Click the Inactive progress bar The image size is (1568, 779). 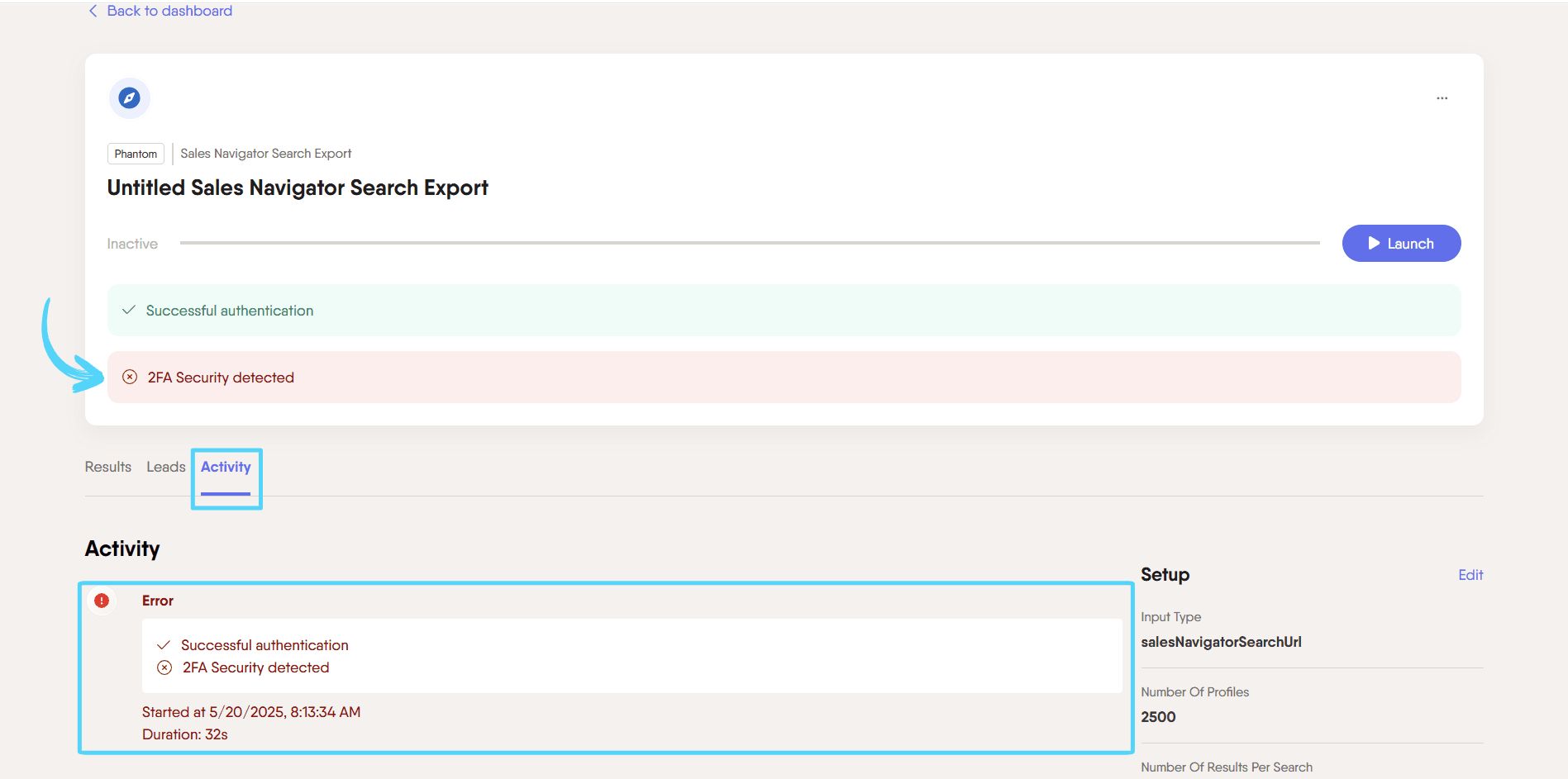tap(749, 243)
